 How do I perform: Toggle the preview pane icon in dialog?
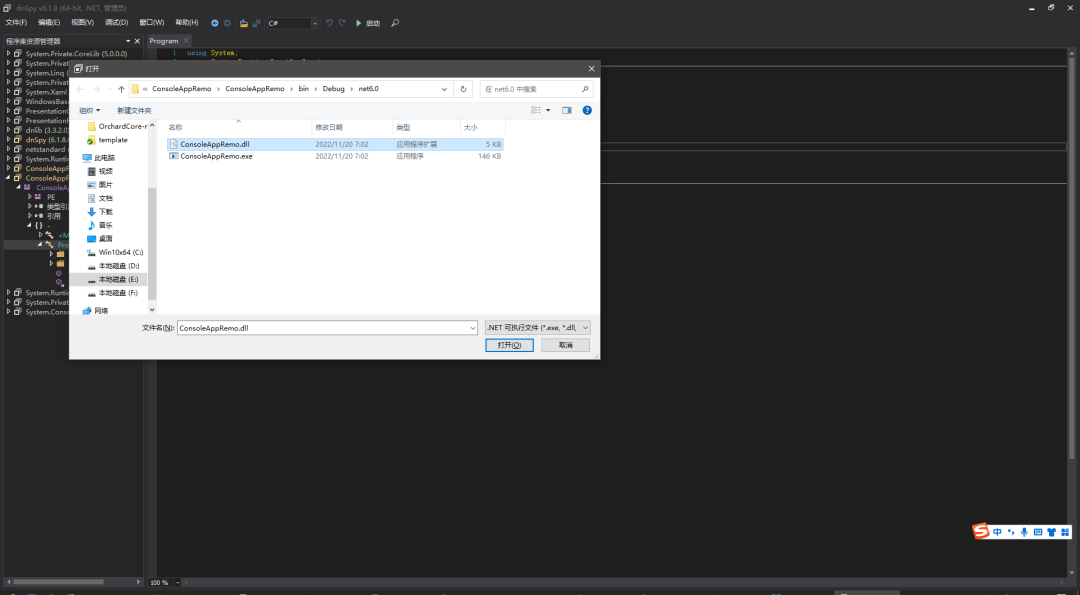[566, 110]
